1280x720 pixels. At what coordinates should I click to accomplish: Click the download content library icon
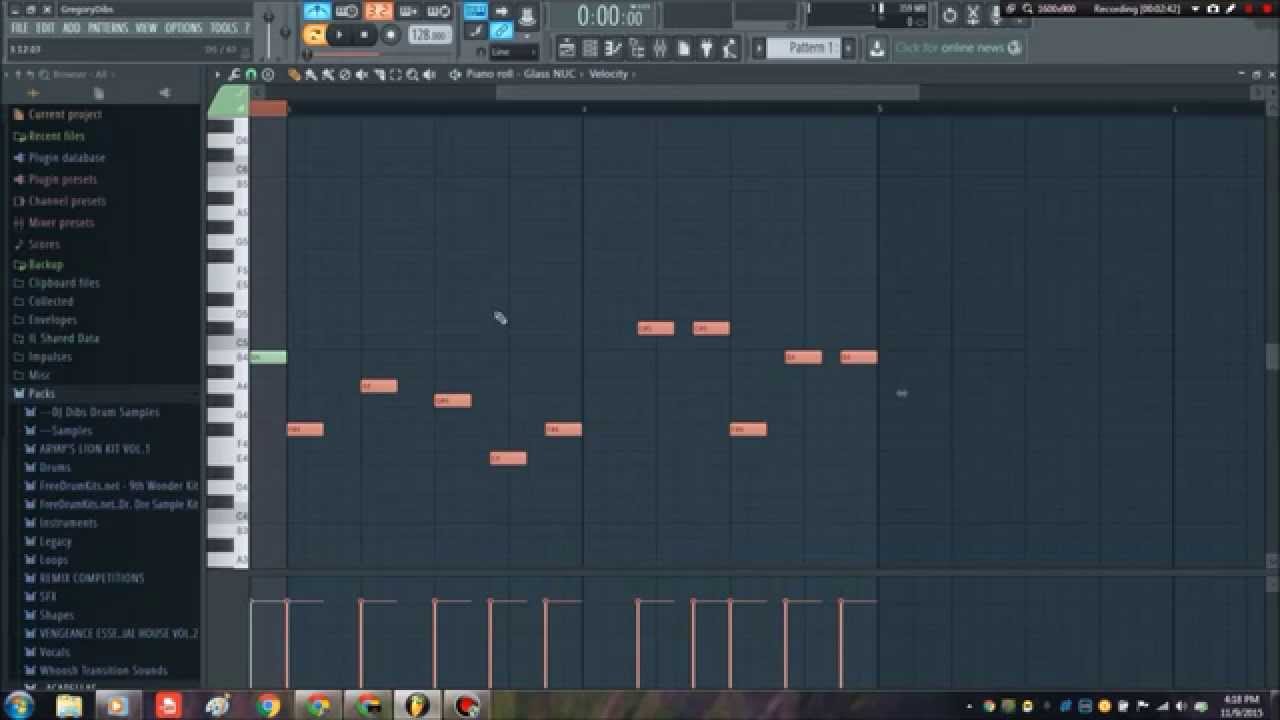[877, 48]
